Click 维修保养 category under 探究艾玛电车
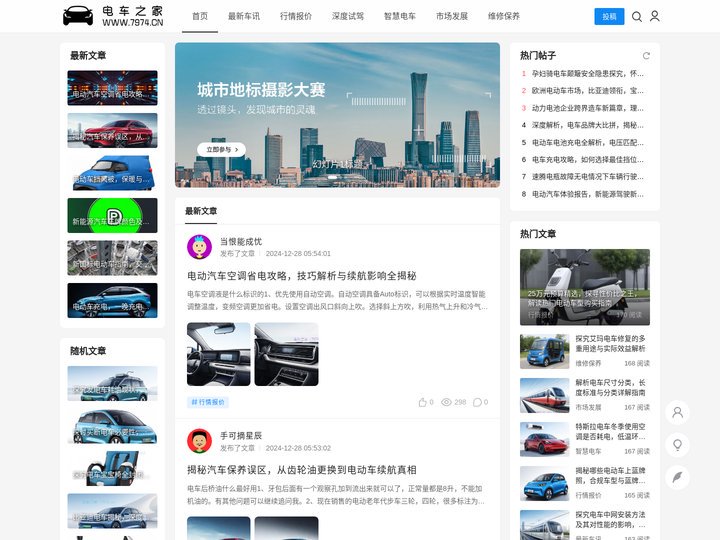 [588, 363]
